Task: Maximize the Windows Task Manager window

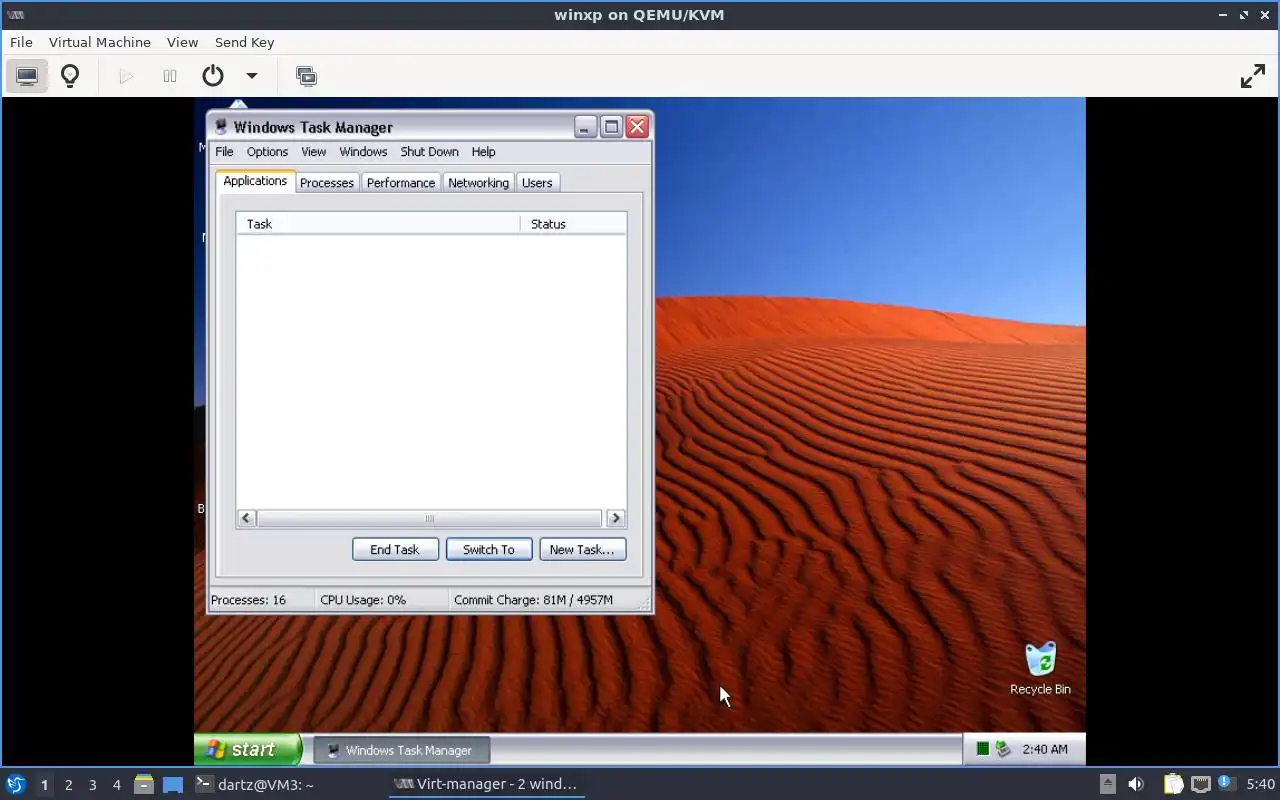Action: 611,127
